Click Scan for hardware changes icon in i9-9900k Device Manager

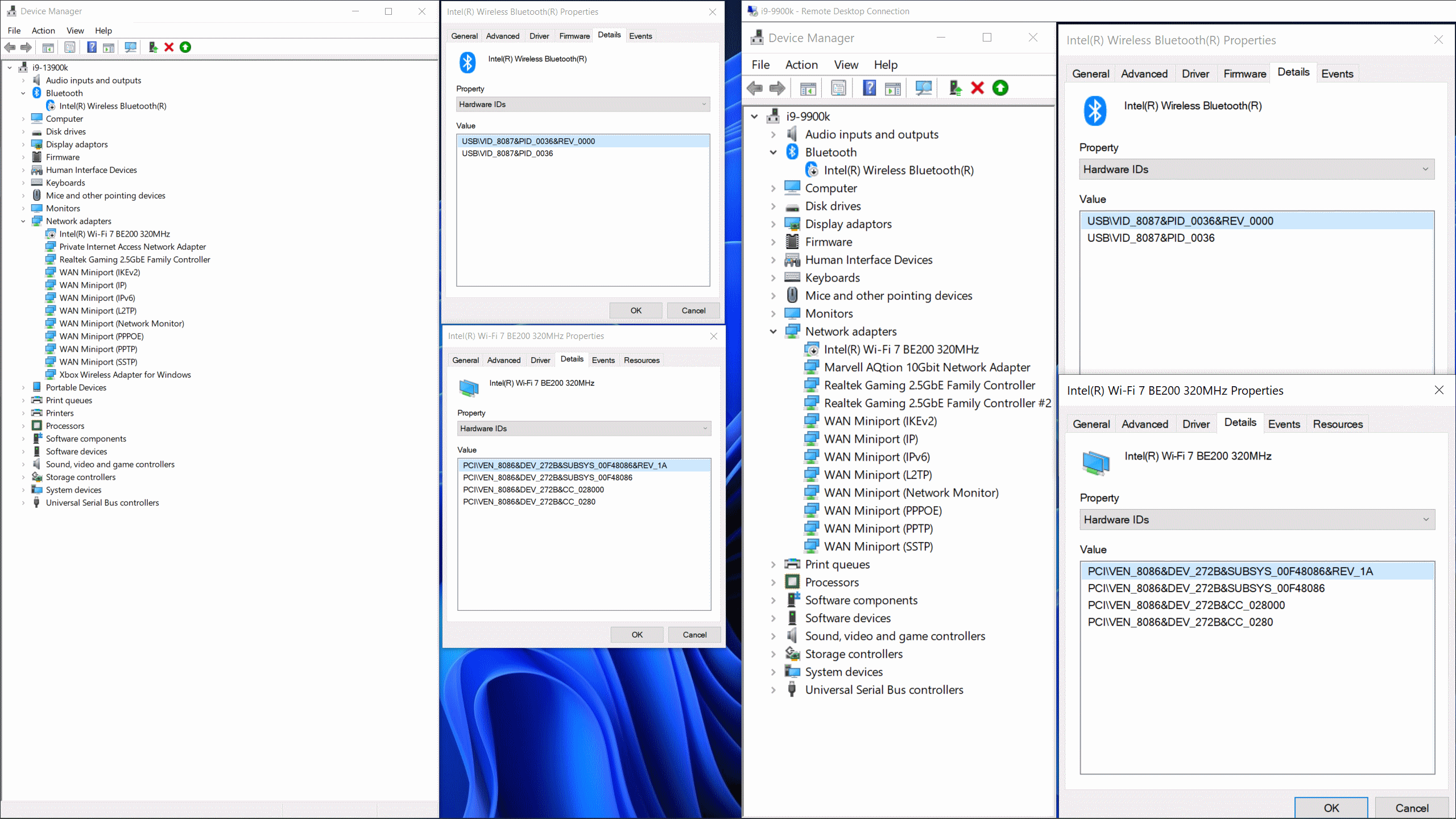pyautogui.click(x=924, y=88)
